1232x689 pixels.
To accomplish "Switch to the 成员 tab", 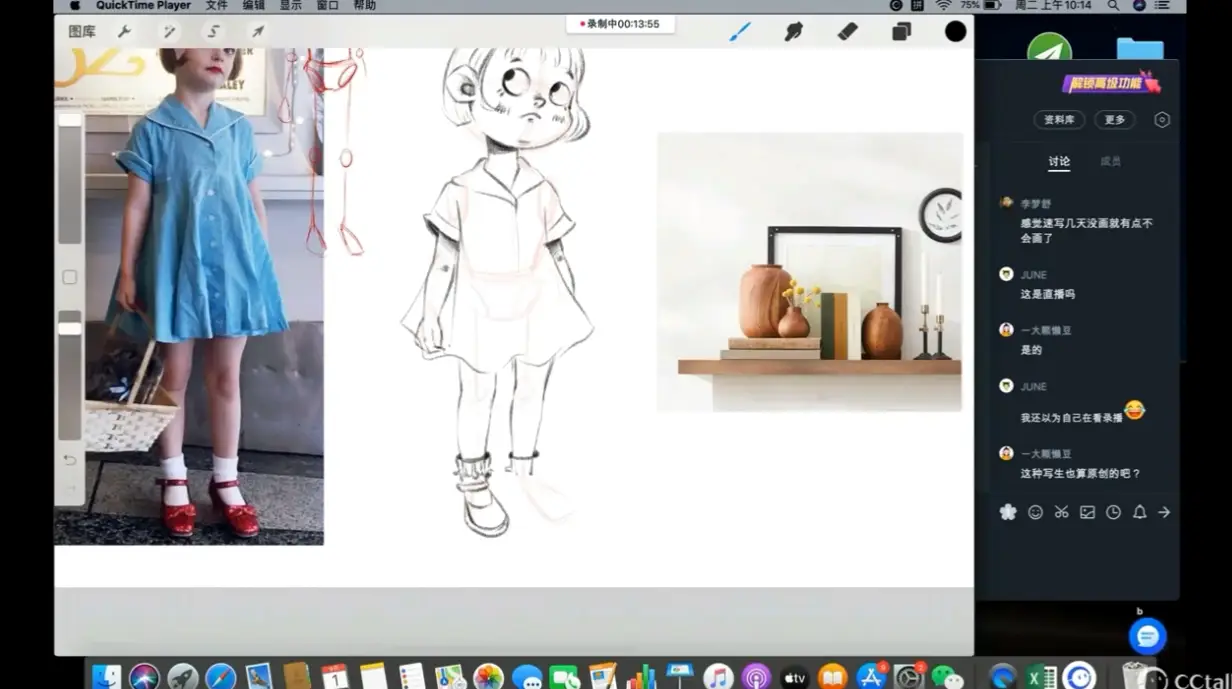I will (x=1110, y=160).
